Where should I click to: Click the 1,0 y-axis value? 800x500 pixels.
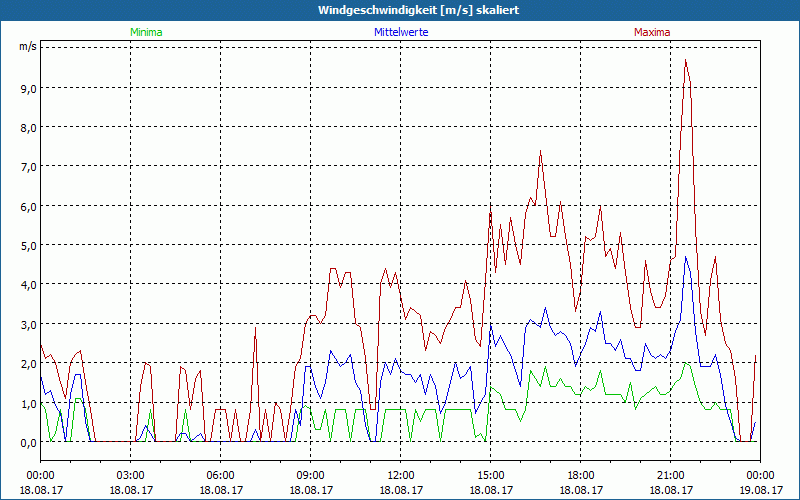click(28, 404)
